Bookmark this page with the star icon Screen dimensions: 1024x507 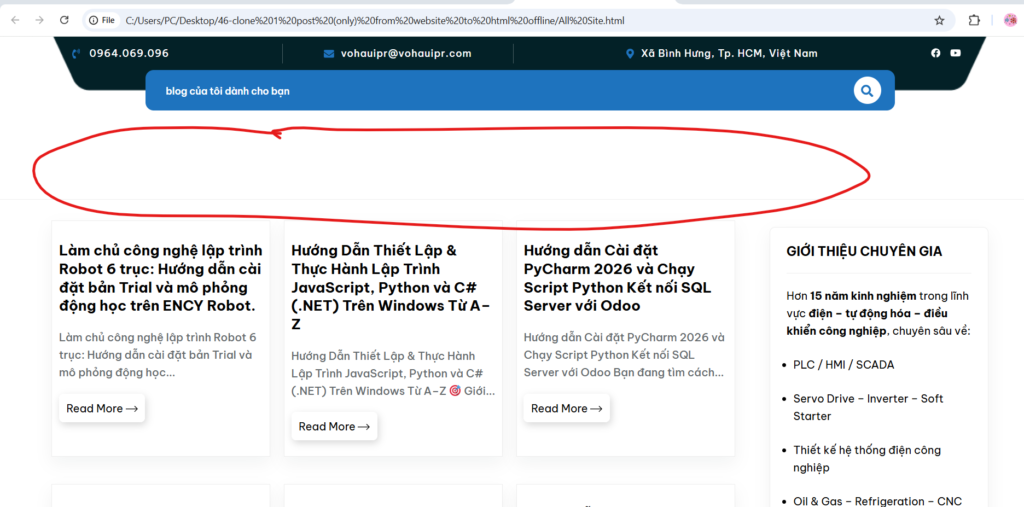[939, 20]
